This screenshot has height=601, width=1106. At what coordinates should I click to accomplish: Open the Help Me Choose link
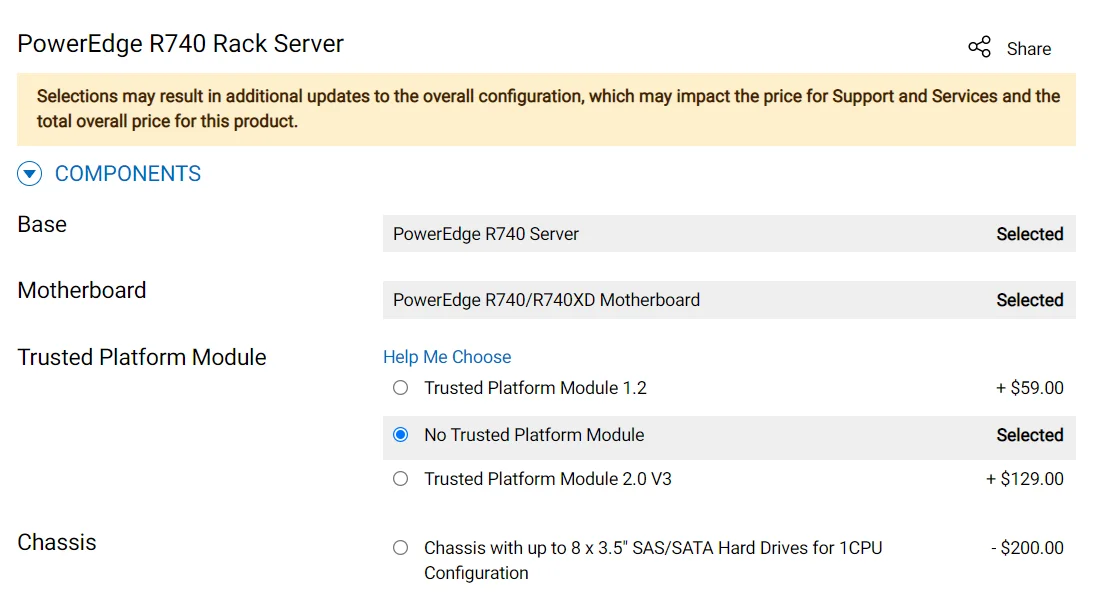[x=447, y=357]
